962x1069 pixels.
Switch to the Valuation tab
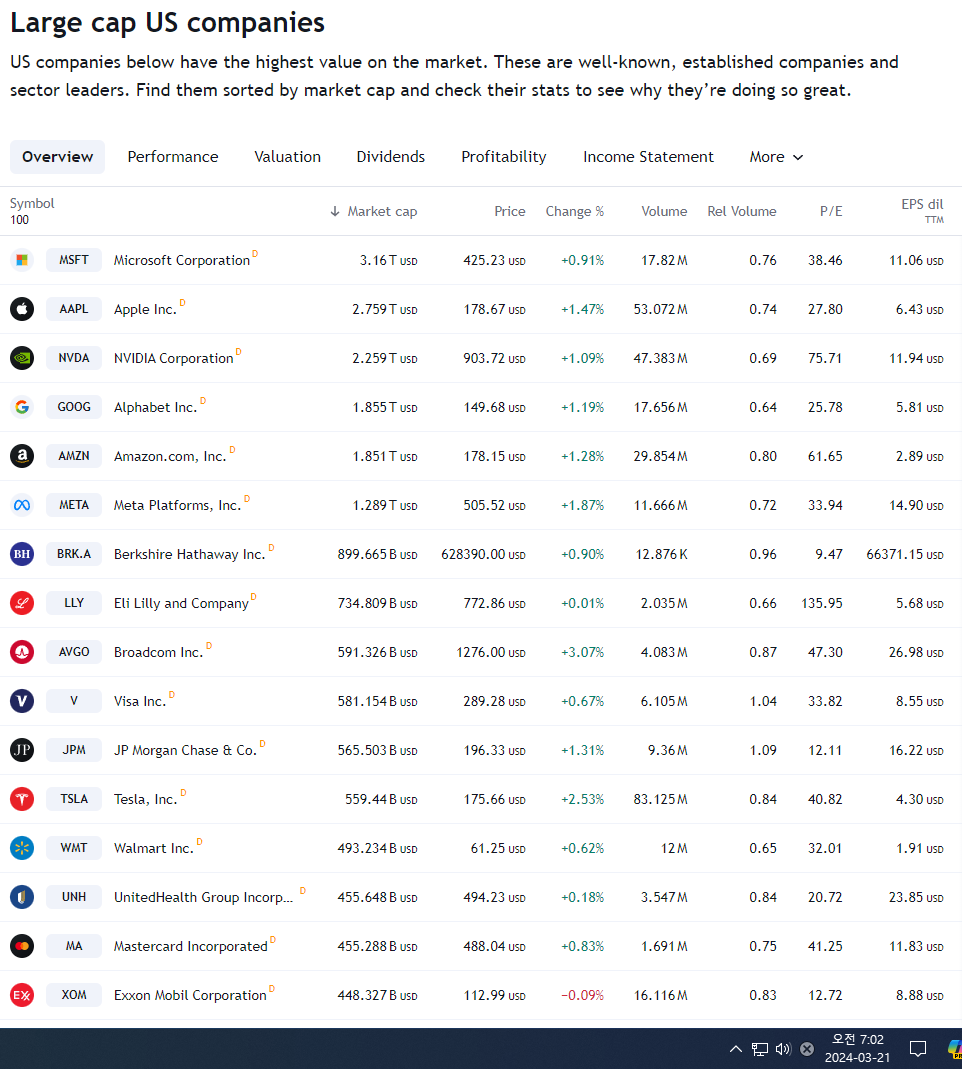tap(287, 157)
